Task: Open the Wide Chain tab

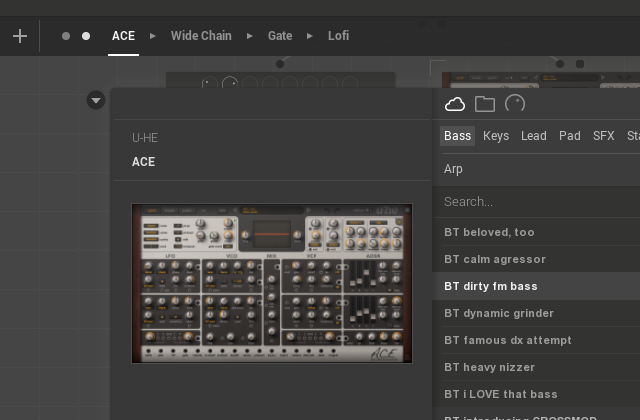Action: [201, 36]
